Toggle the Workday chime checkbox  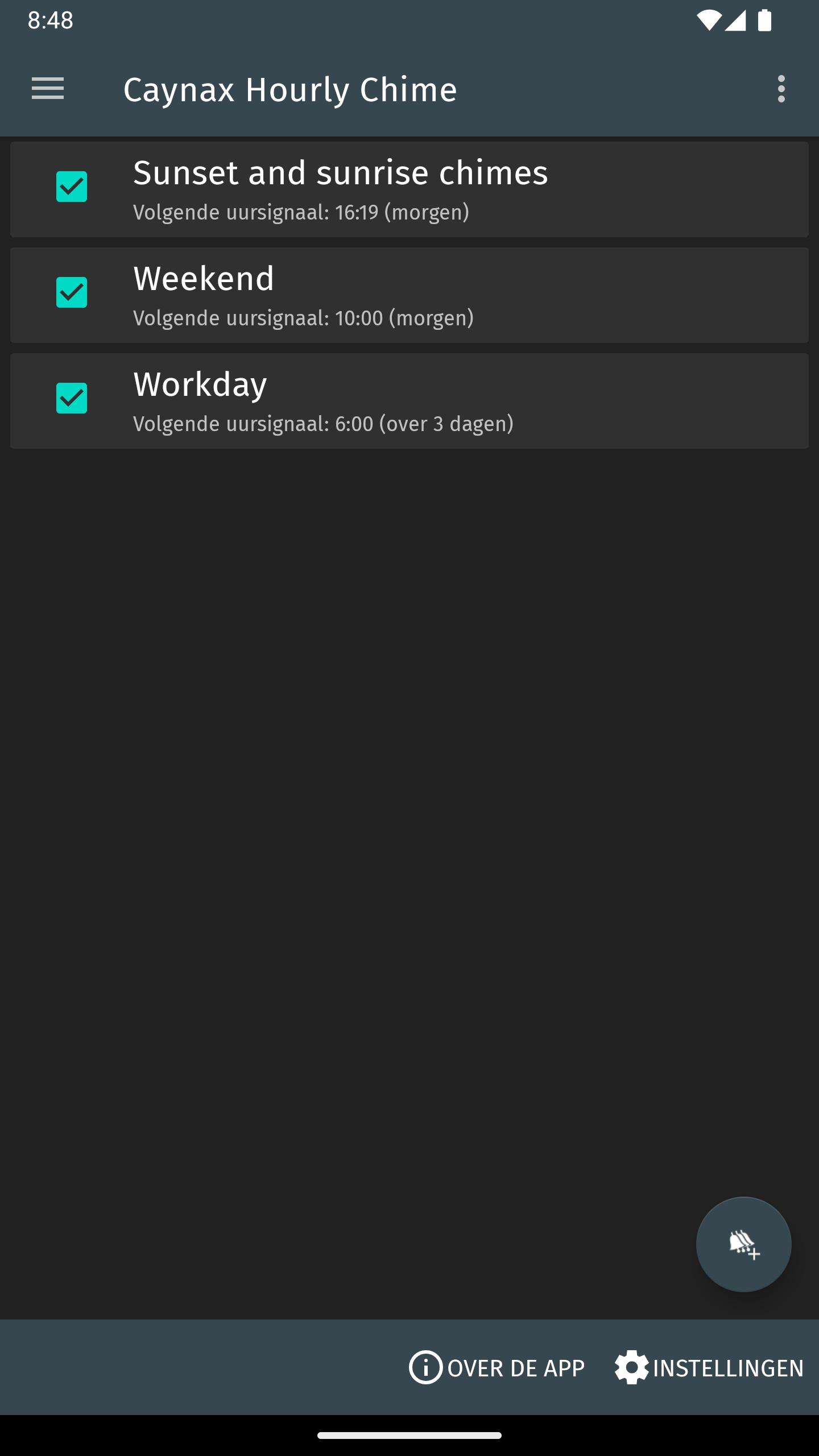pyautogui.click(x=72, y=398)
